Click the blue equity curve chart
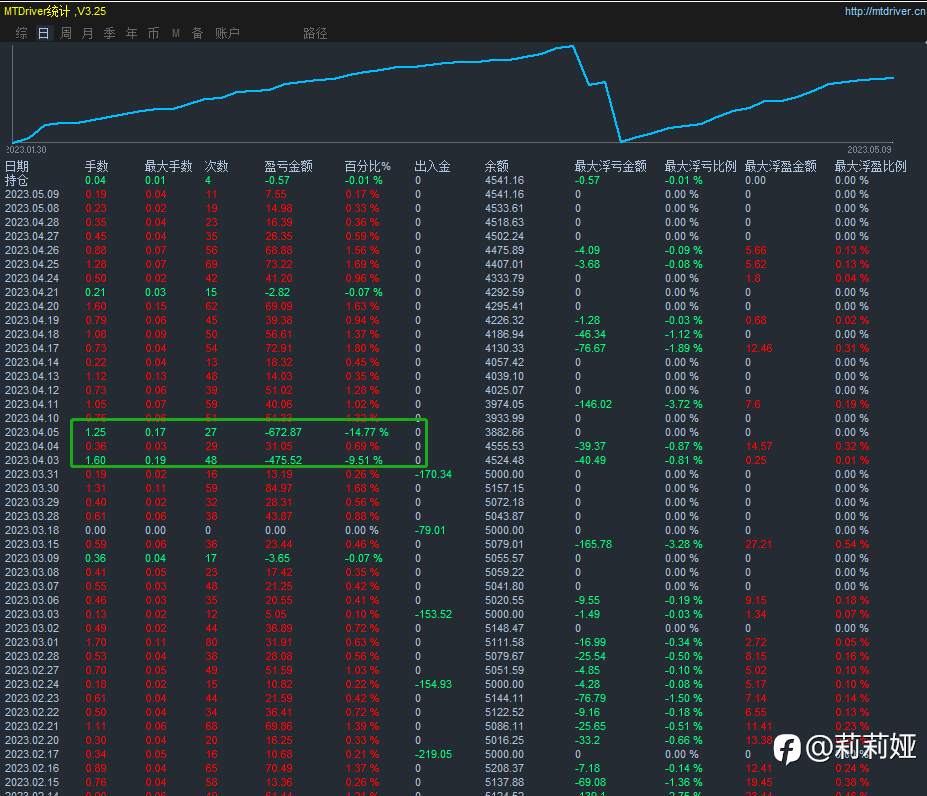Image resolution: width=927 pixels, height=796 pixels. [x=452, y=93]
